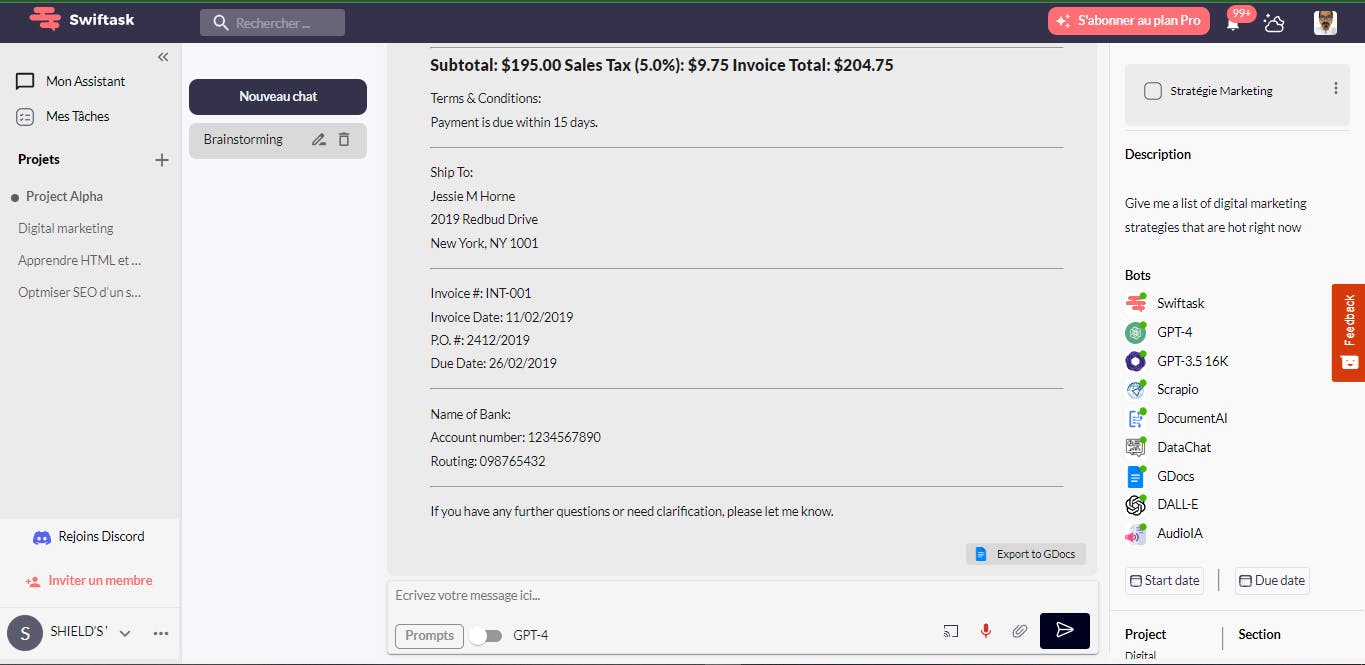Screen dimensions: 1365x665
Task: Select the GPT-3.5 16K bot
Action: click(x=1177, y=361)
